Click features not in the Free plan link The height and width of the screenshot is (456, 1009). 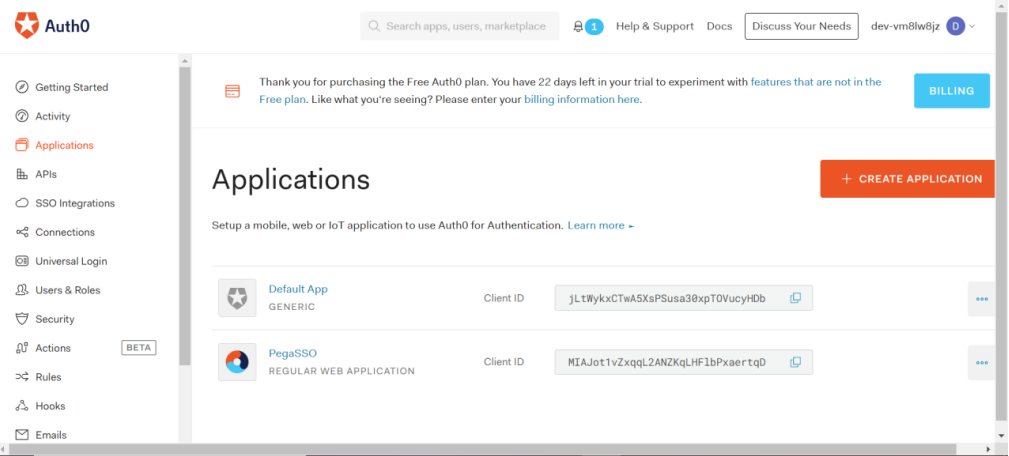click(x=816, y=82)
